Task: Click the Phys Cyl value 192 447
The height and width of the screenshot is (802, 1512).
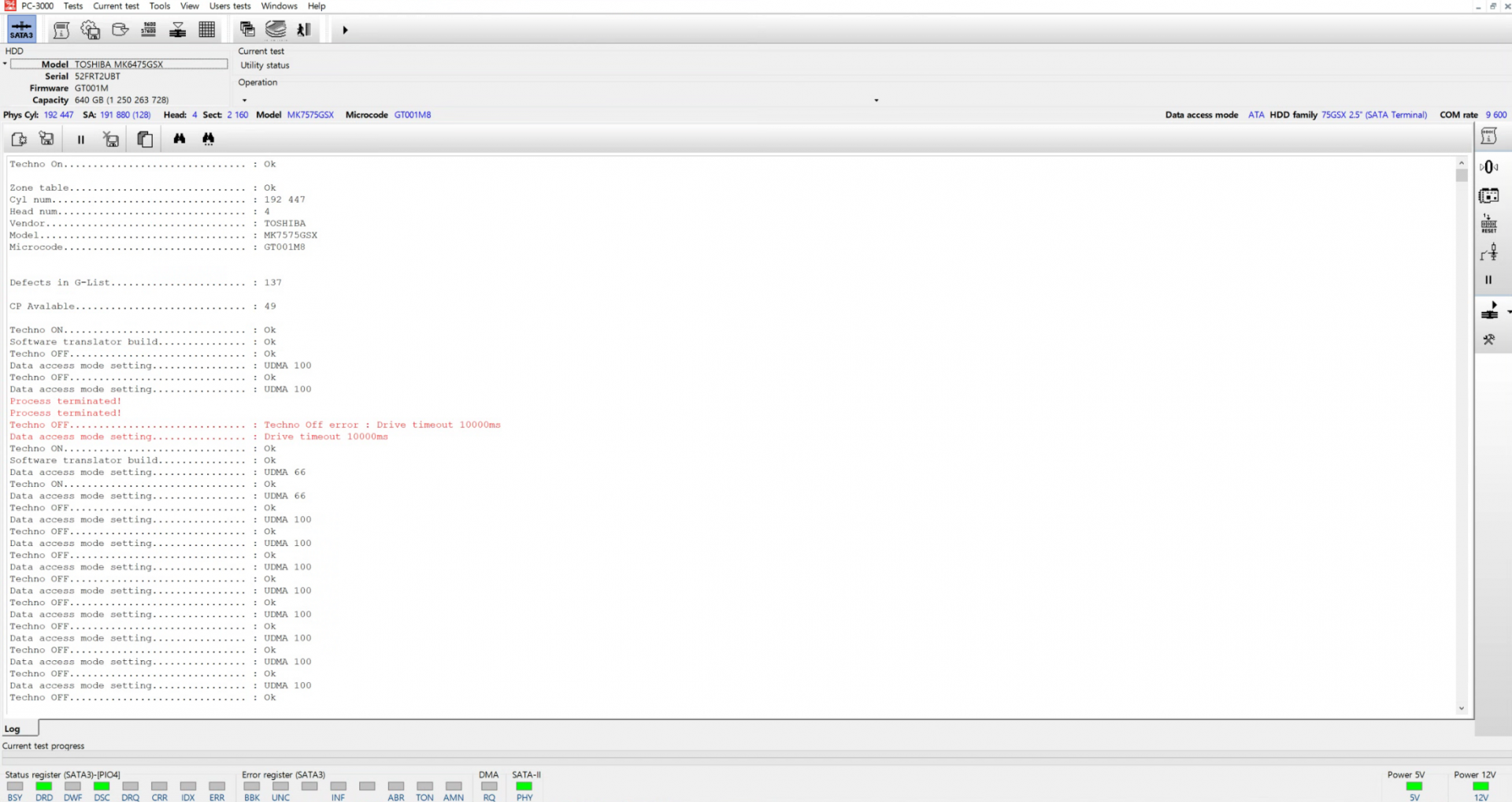Action: click(x=58, y=115)
